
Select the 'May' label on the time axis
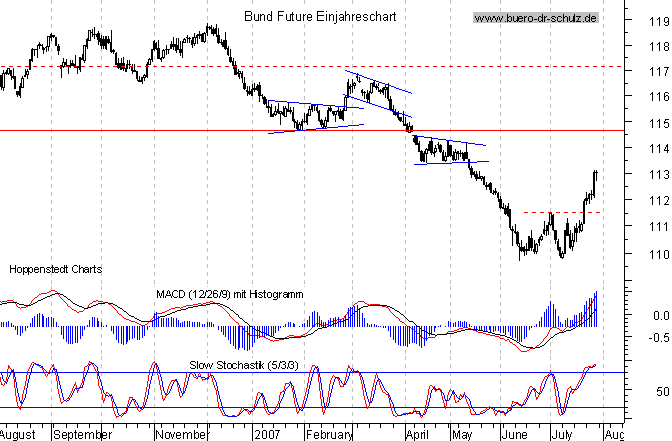pyautogui.click(x=462, y=435)
